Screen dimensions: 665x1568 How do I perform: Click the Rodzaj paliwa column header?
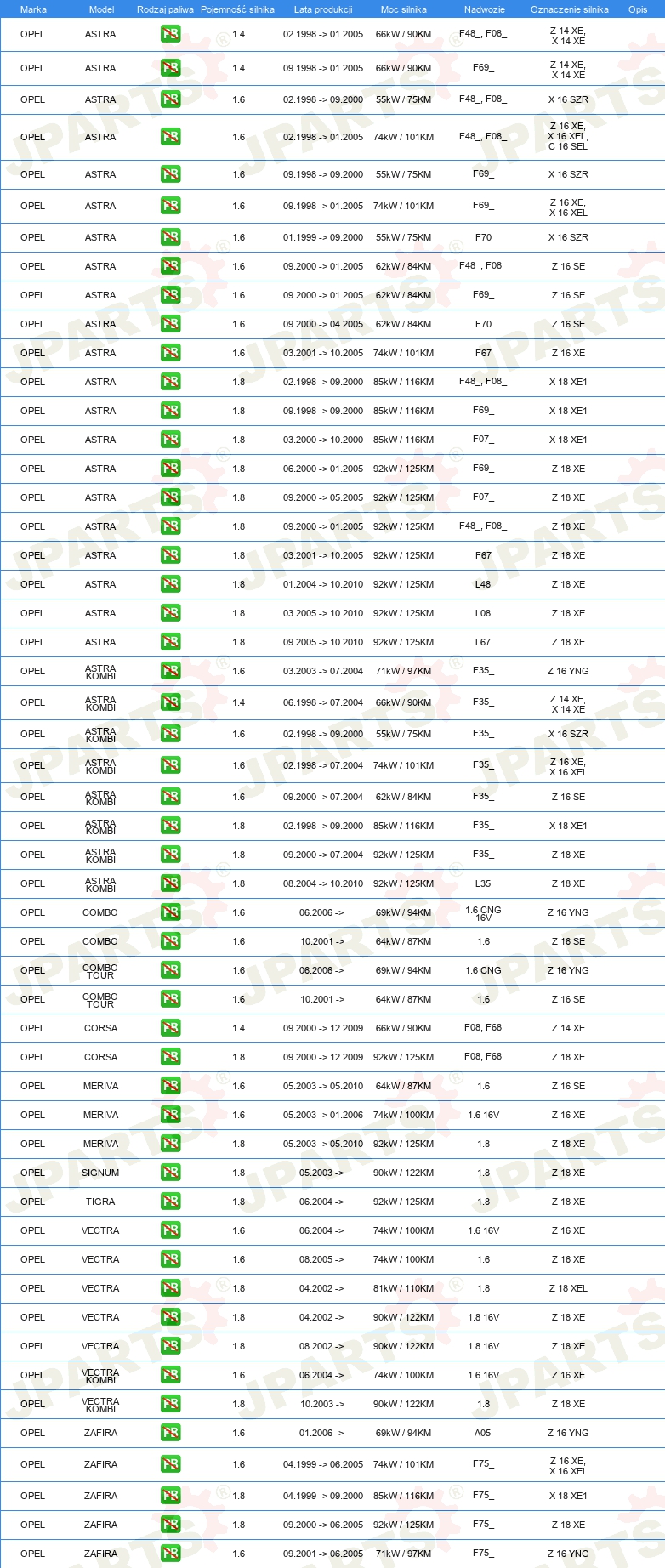pos(165,9)
